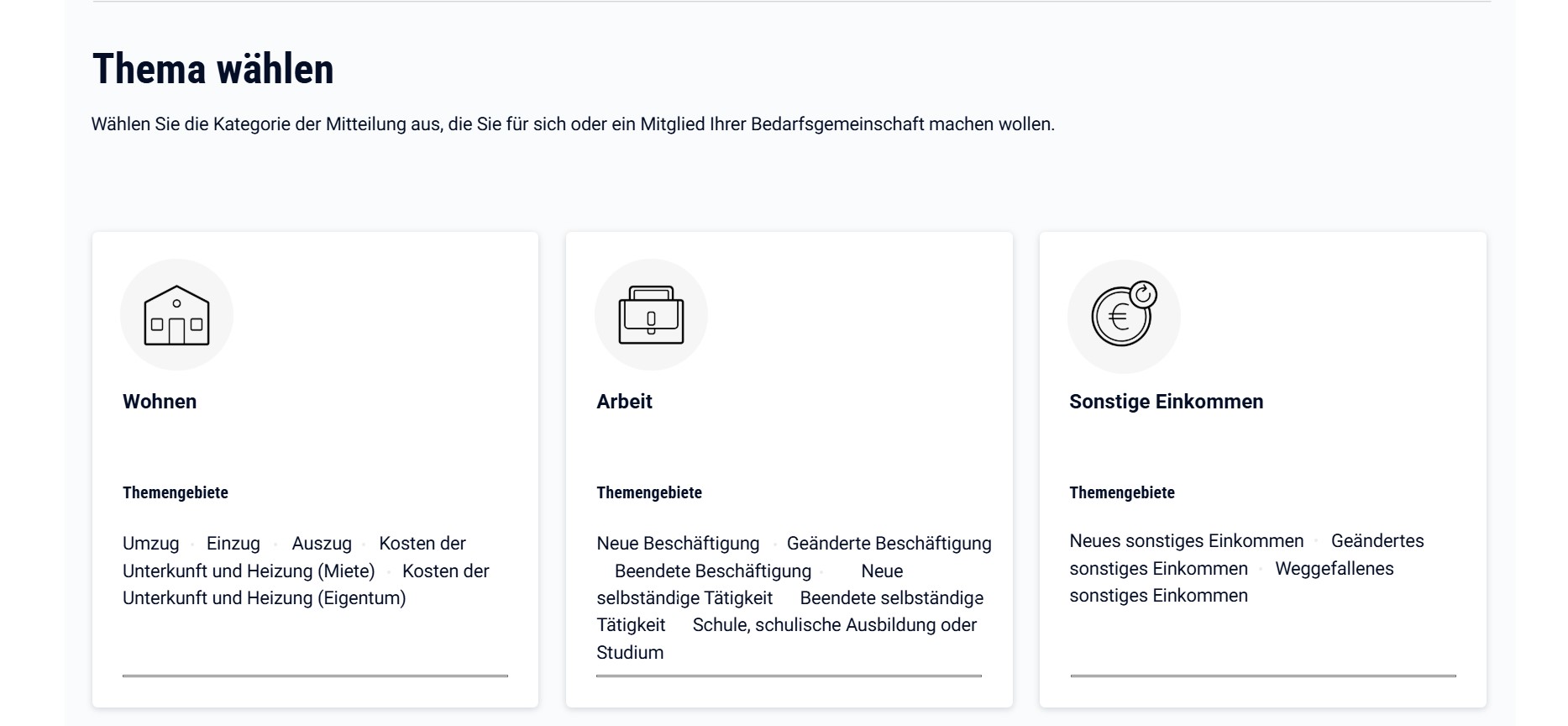Click the Thema wählen page heading
Viewport: 1568px width, 726px height.
(213, 69)
